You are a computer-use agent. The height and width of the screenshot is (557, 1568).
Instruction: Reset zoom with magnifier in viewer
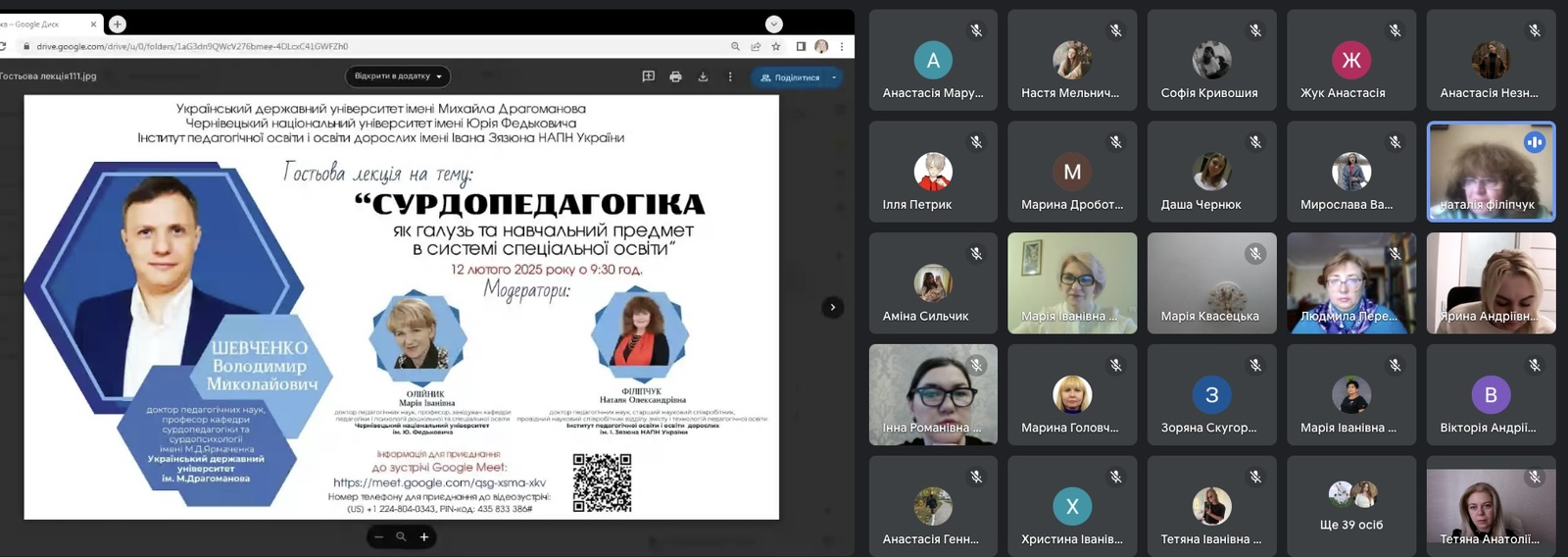click(401, 536)
